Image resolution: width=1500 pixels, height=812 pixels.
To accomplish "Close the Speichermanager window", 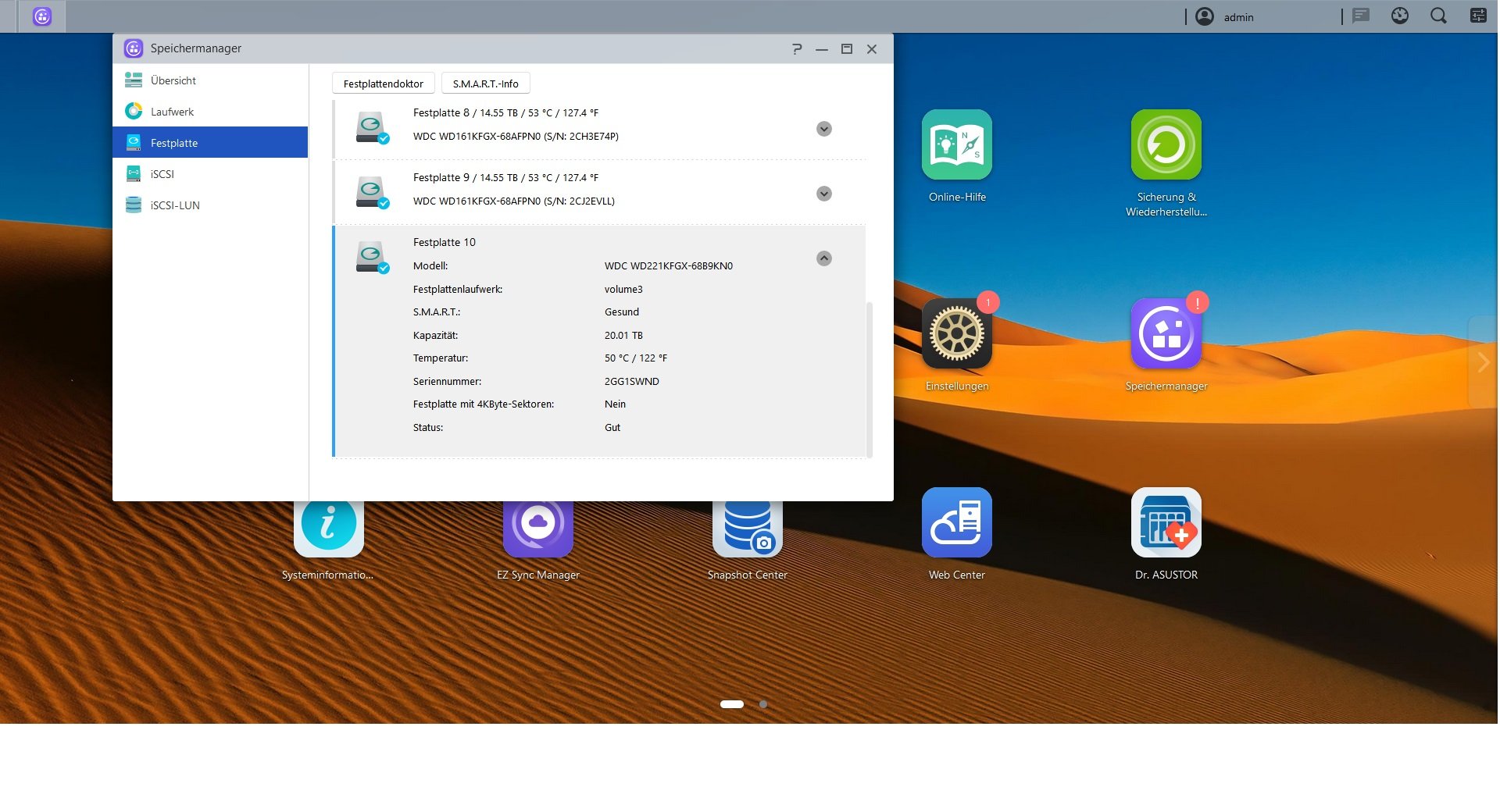I will point(872,49).
